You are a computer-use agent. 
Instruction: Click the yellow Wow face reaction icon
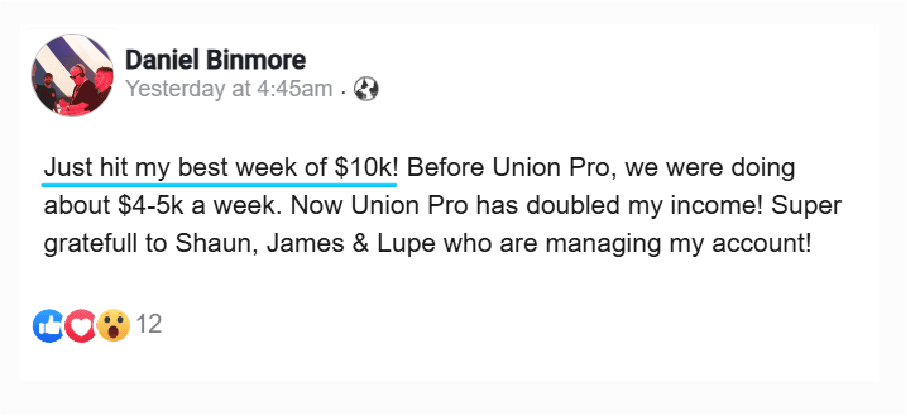pos(113,326)
